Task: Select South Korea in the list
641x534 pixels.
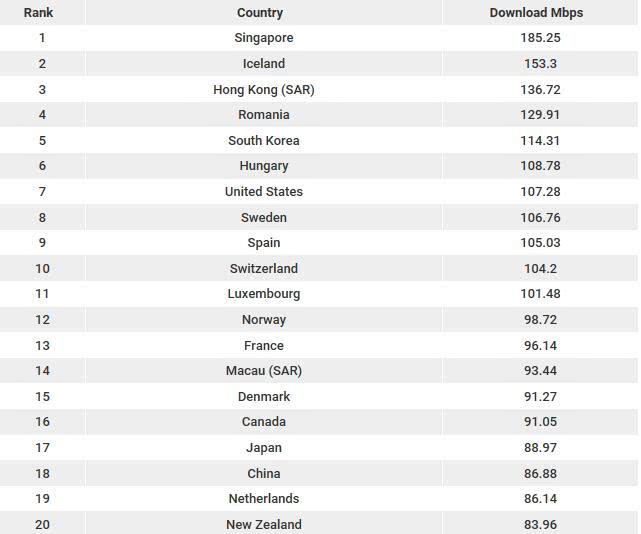Action: tap(263, 141)
